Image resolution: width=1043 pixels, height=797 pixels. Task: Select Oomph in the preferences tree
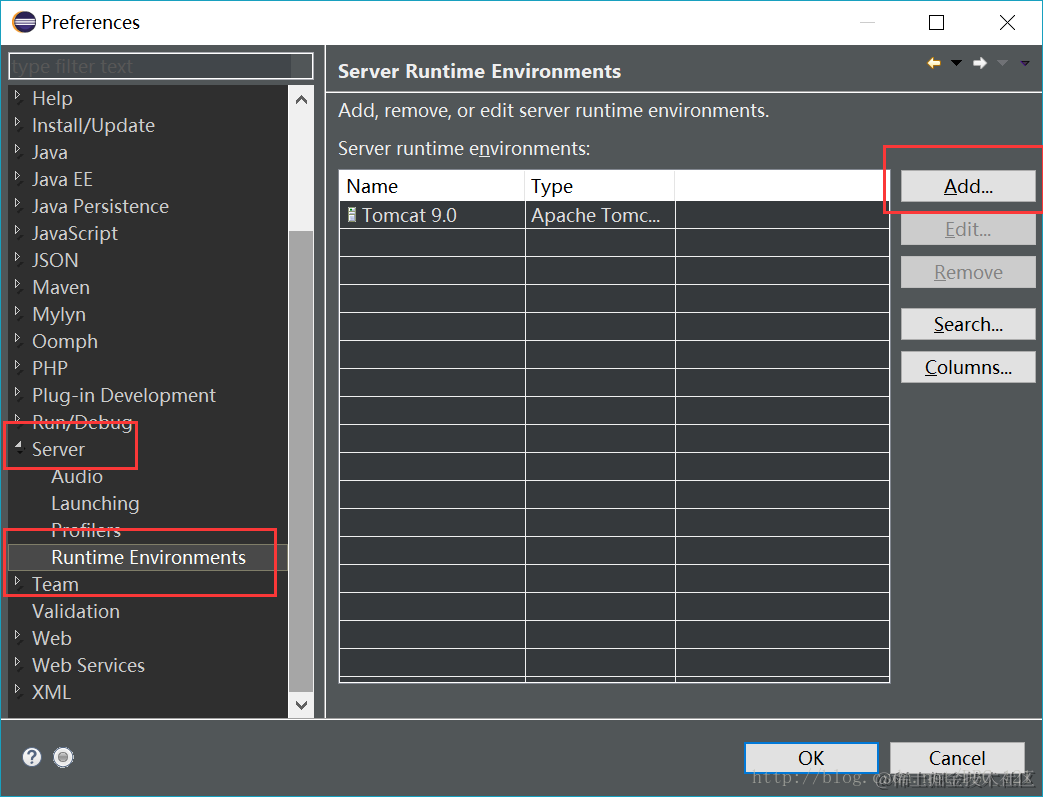pyautogui.click(x=65, y=341)
